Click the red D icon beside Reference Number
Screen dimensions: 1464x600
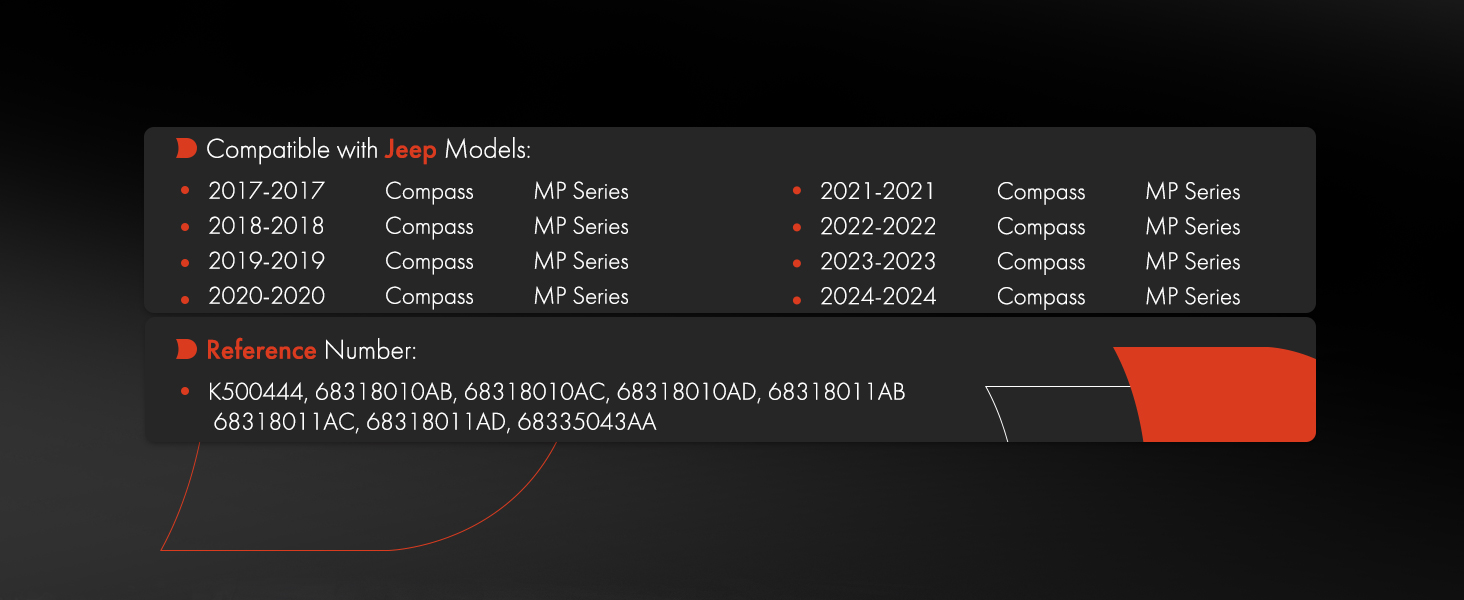click(186, 349)
